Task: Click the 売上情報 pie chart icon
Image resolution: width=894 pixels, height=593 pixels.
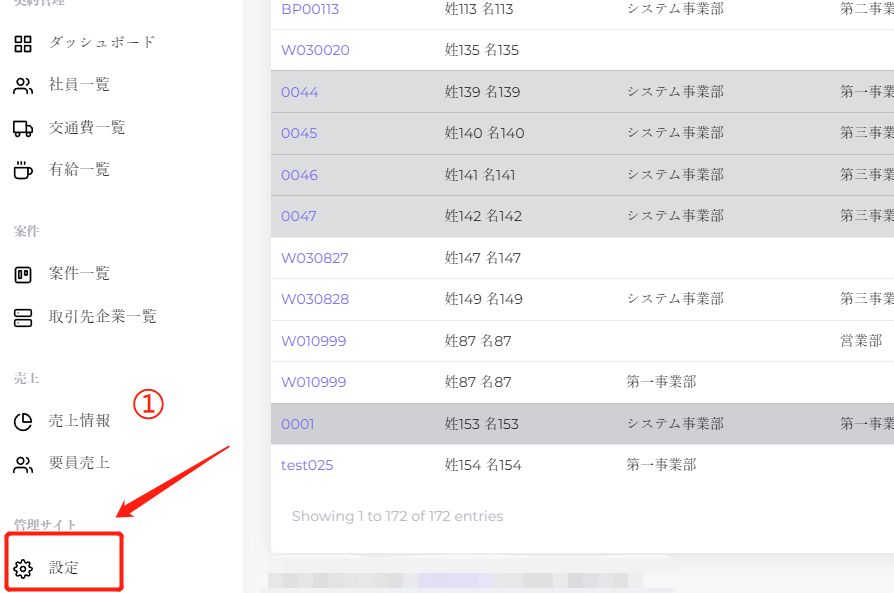Action: [x=23, y=421]
